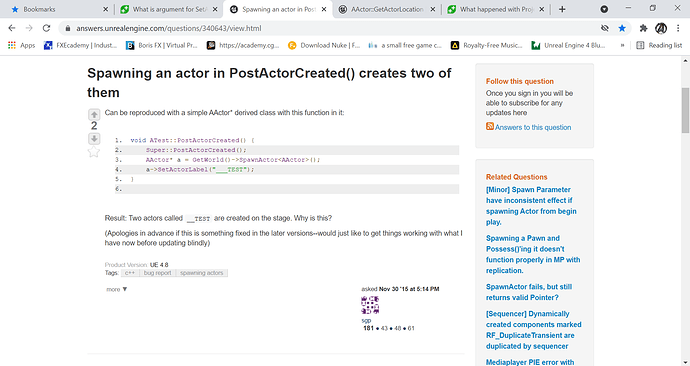Open the tab search dropdown circle
The width and height of the screenshot is (690, 366).
[x=604, y=9]
